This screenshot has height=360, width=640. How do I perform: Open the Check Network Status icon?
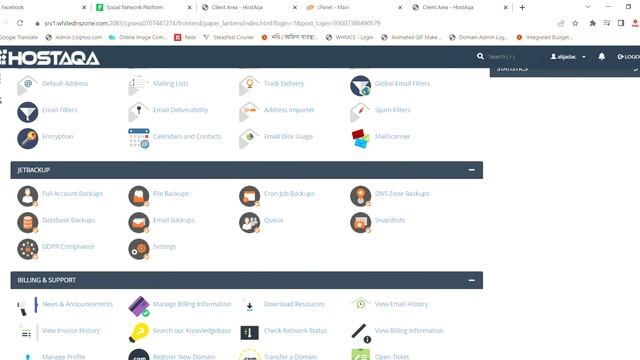pos(249,333)
